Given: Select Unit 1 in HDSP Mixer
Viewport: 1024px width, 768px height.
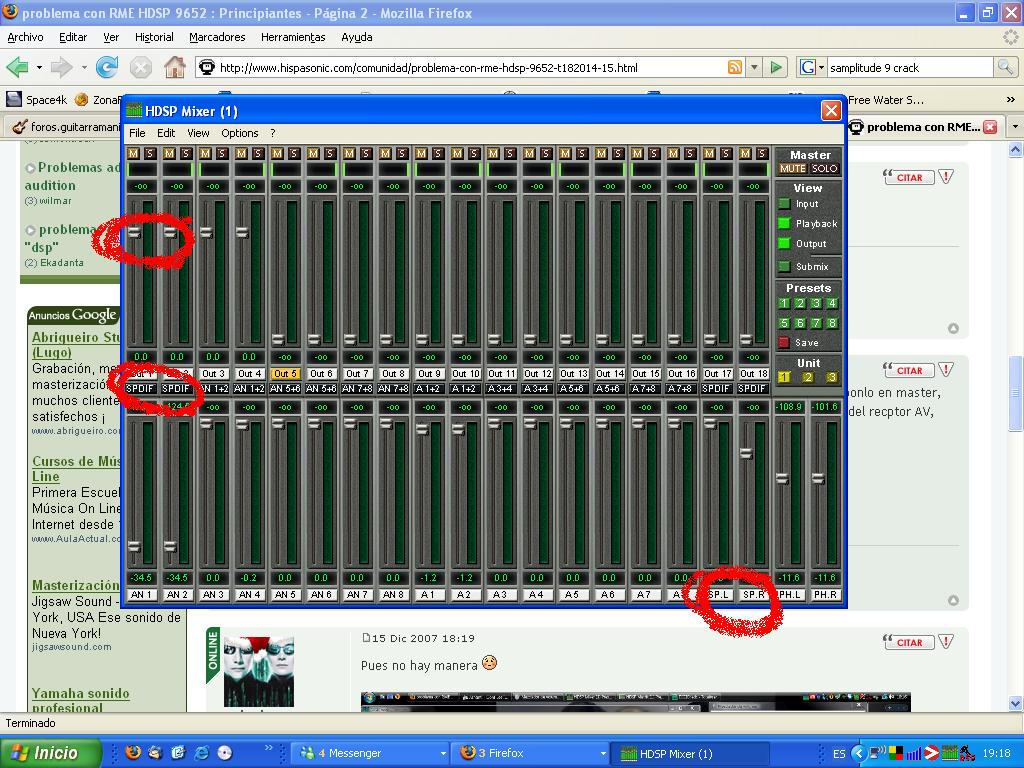Looking at the screenshot, I should 784,377.
